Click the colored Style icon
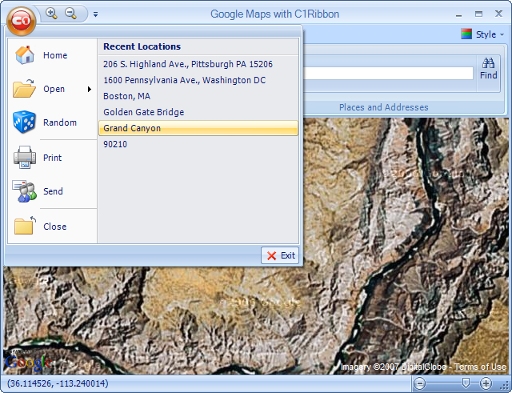This screenshot has height=393, width=512. tap(466, 34)
